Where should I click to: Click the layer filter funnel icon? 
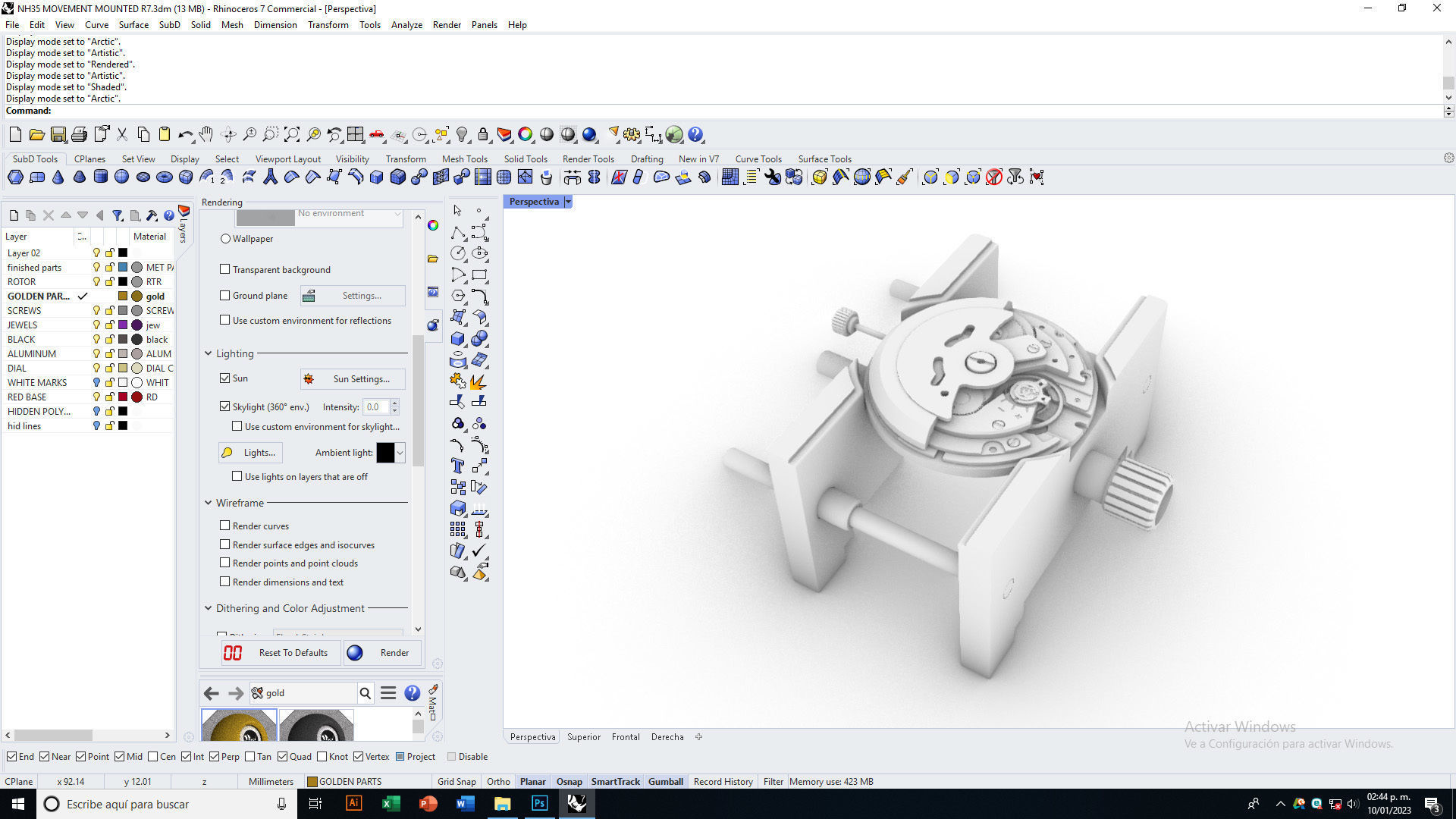tap(118, 215)
